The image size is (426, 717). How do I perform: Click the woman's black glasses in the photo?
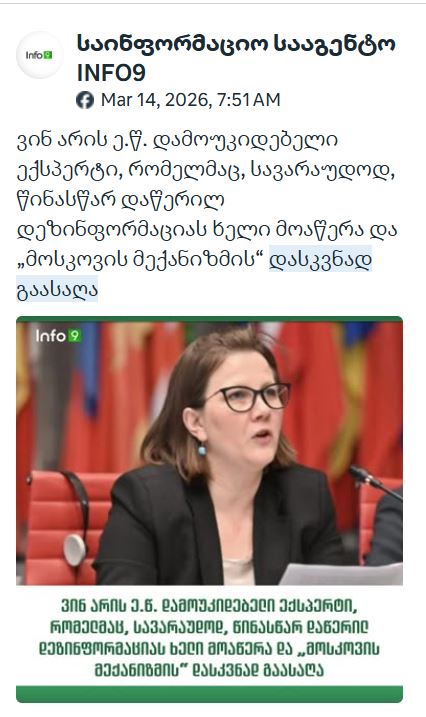coord(254,397)
